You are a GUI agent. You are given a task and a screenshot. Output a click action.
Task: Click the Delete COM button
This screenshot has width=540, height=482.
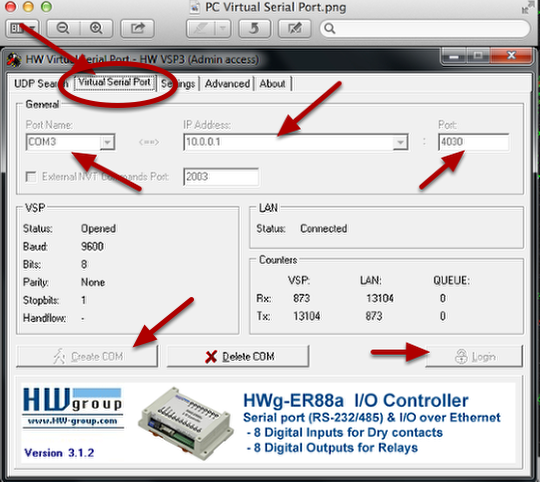[238, 356]
